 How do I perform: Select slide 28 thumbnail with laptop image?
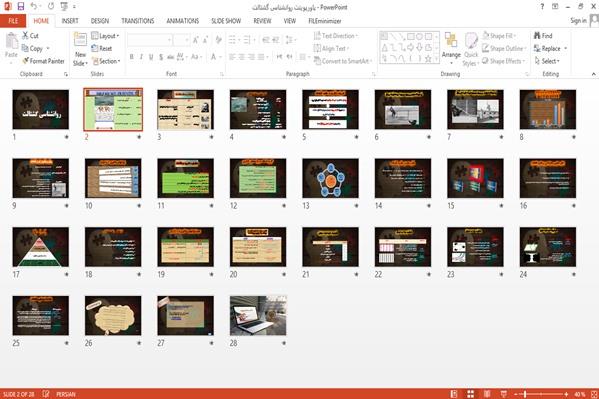258,315
